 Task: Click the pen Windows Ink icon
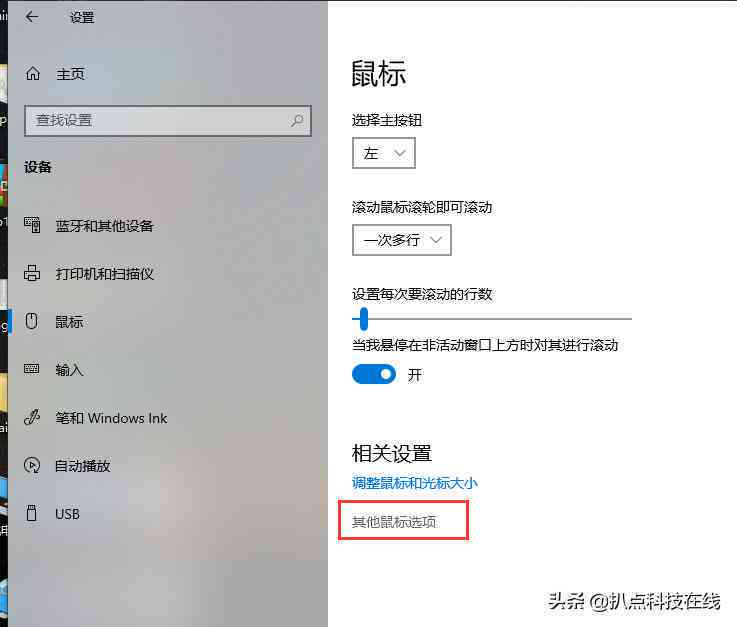32,417
